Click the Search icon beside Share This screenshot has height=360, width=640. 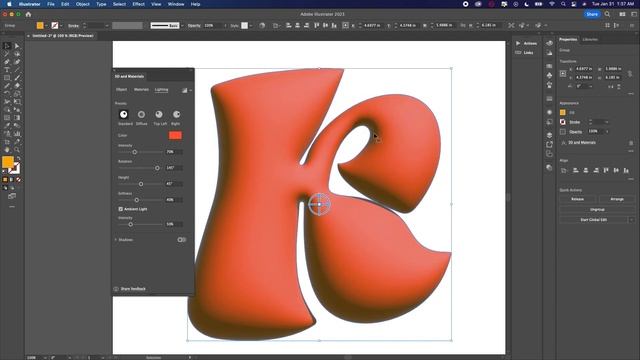click(x=607, y=14)
